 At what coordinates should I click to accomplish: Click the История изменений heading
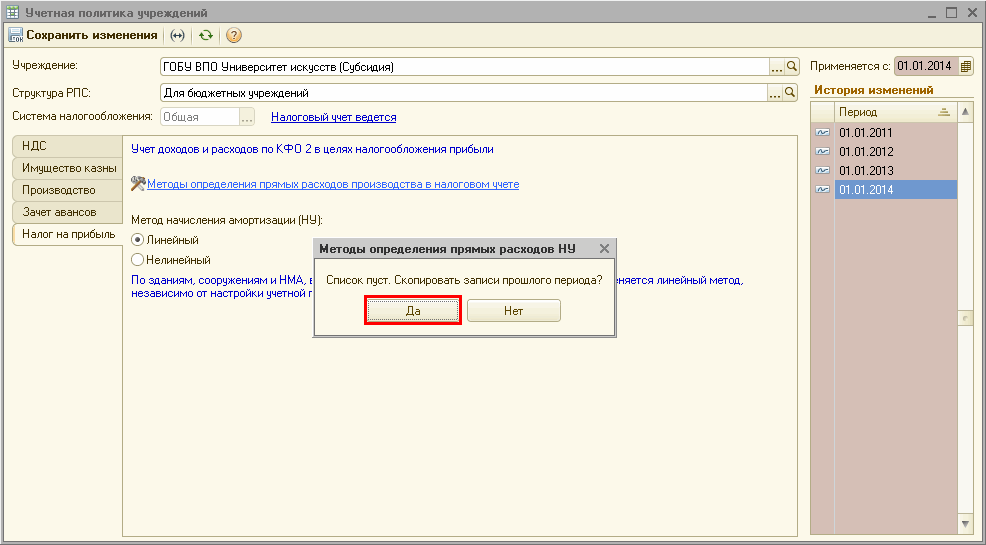click(x=873, y=90)
